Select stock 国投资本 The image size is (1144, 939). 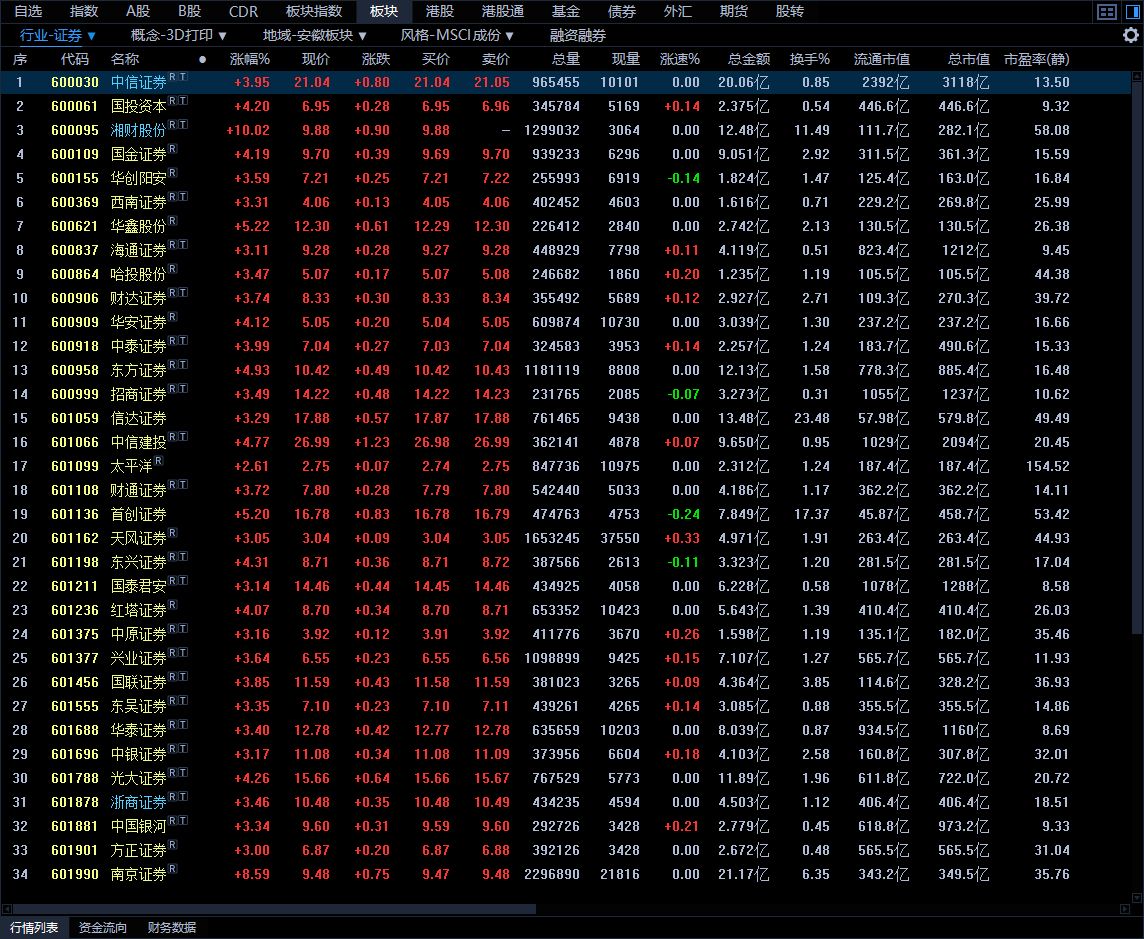pyautogui.click(x=139, y=107)
